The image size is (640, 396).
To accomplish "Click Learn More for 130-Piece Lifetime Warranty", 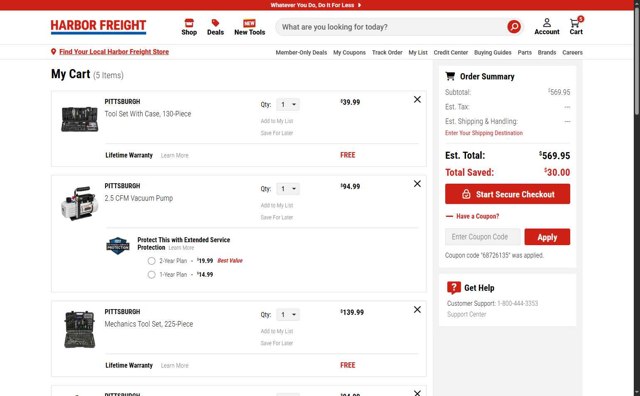I will (175, 156).
